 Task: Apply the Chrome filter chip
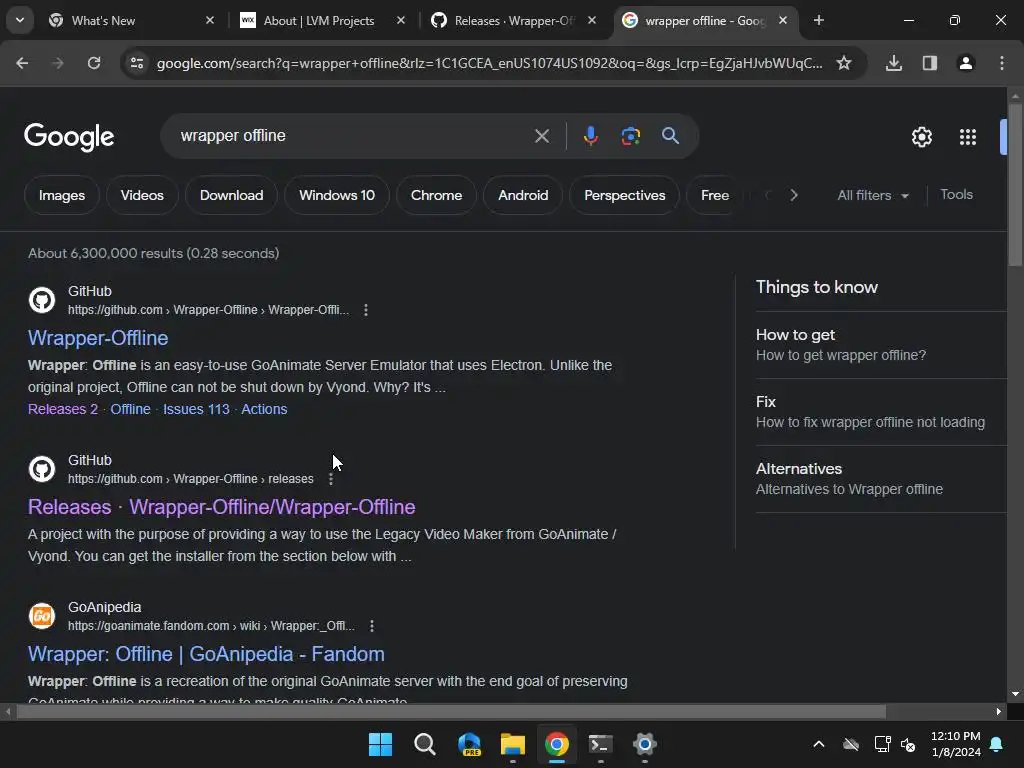[x=436, y=195]
